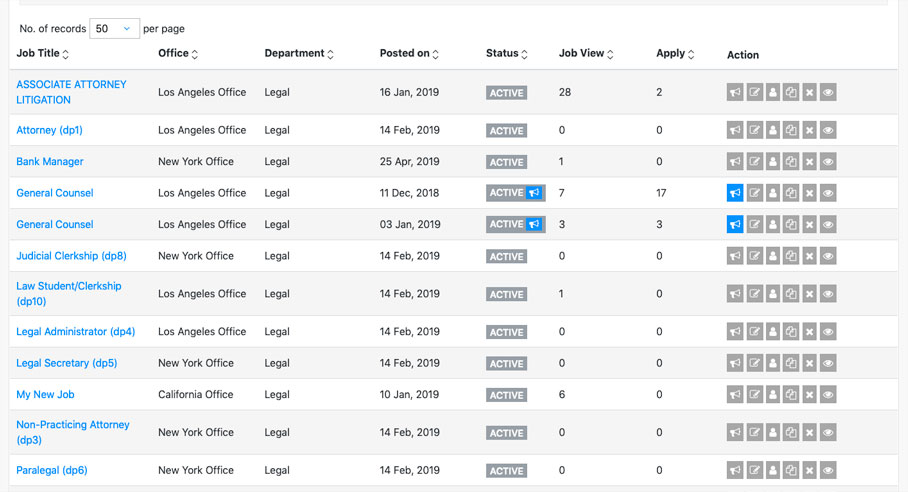Click the copy icon for Paralegal (dp6) row
The image size is (908, 492).
click(x=791, y=471)
